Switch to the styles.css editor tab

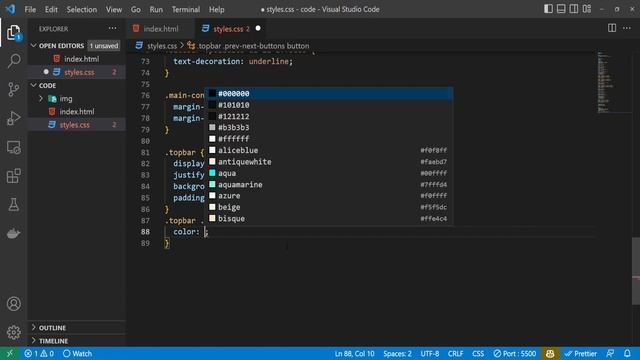click(x=231, y=29)
